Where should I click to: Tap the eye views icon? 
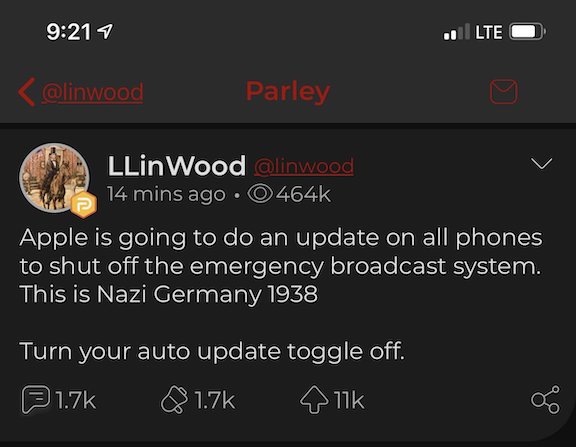coord(260,194)
